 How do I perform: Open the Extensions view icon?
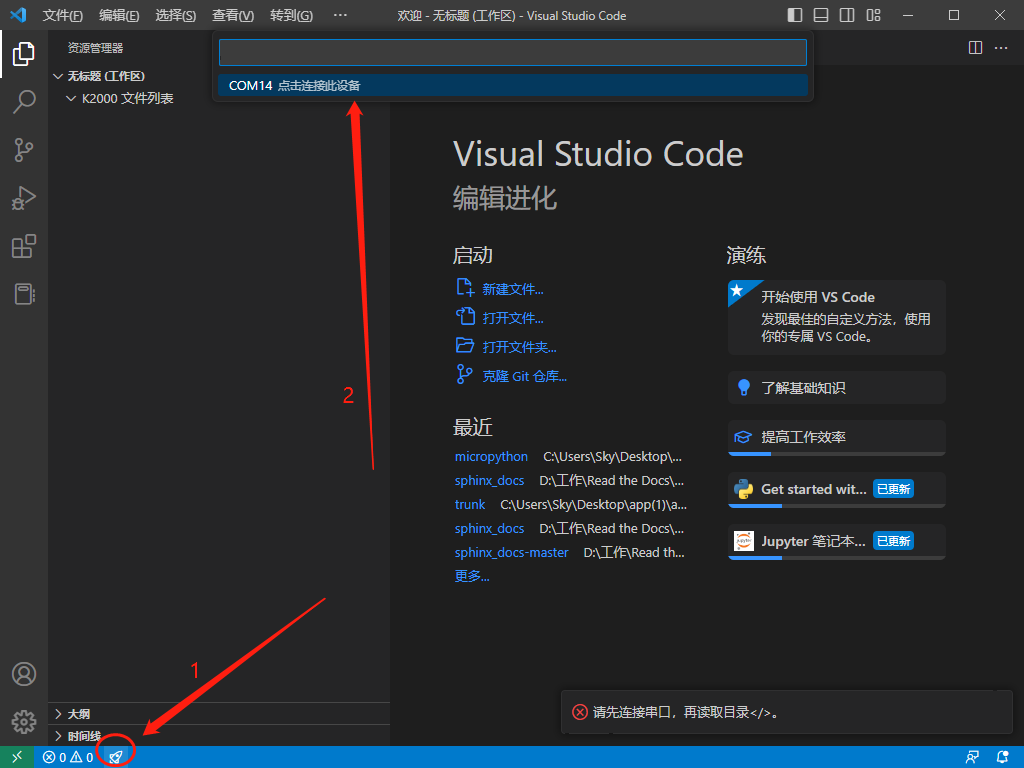[x=24, y=246]
